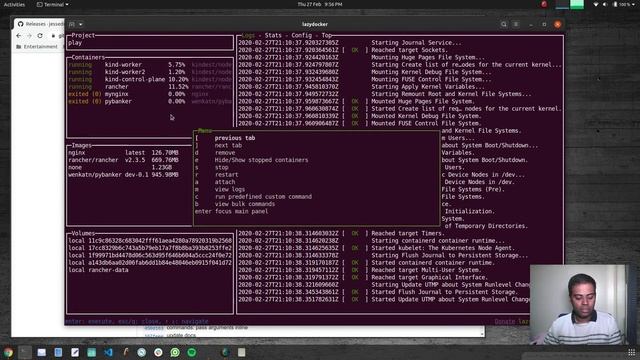Switch to the Logs tab
Screen dimensions: 640x360
(x=248, y=36)
